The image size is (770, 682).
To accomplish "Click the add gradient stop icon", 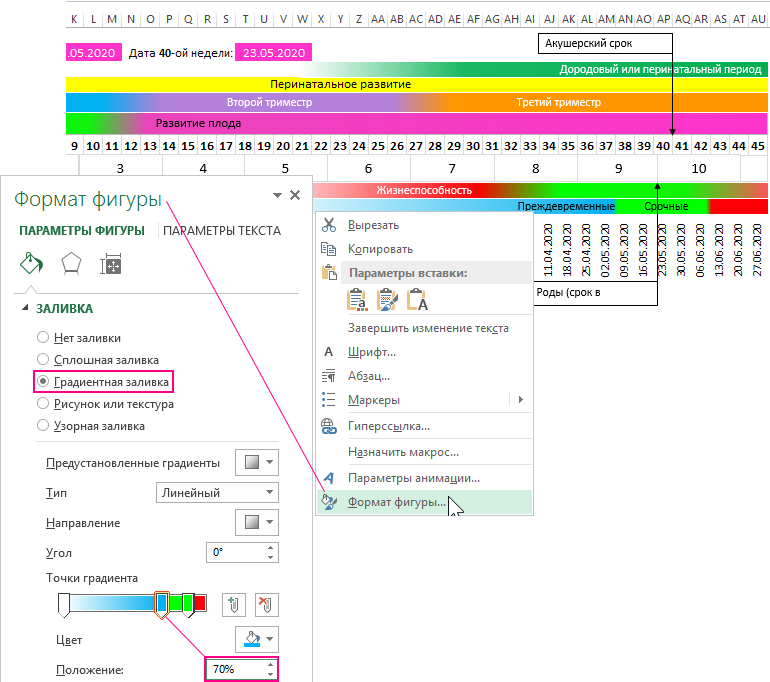I will (232, 603).
